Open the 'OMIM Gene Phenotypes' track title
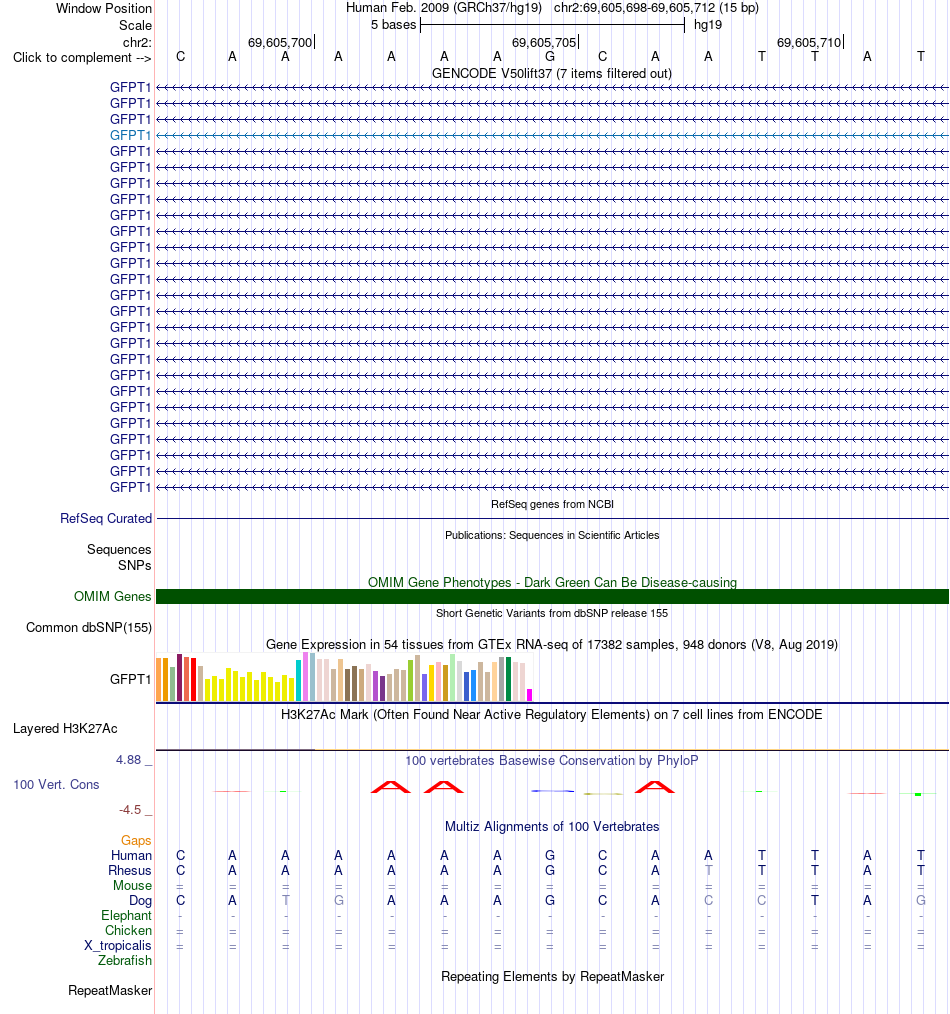Image resolution: width=950 pixels, height=1014 pixels. point(552,582)
